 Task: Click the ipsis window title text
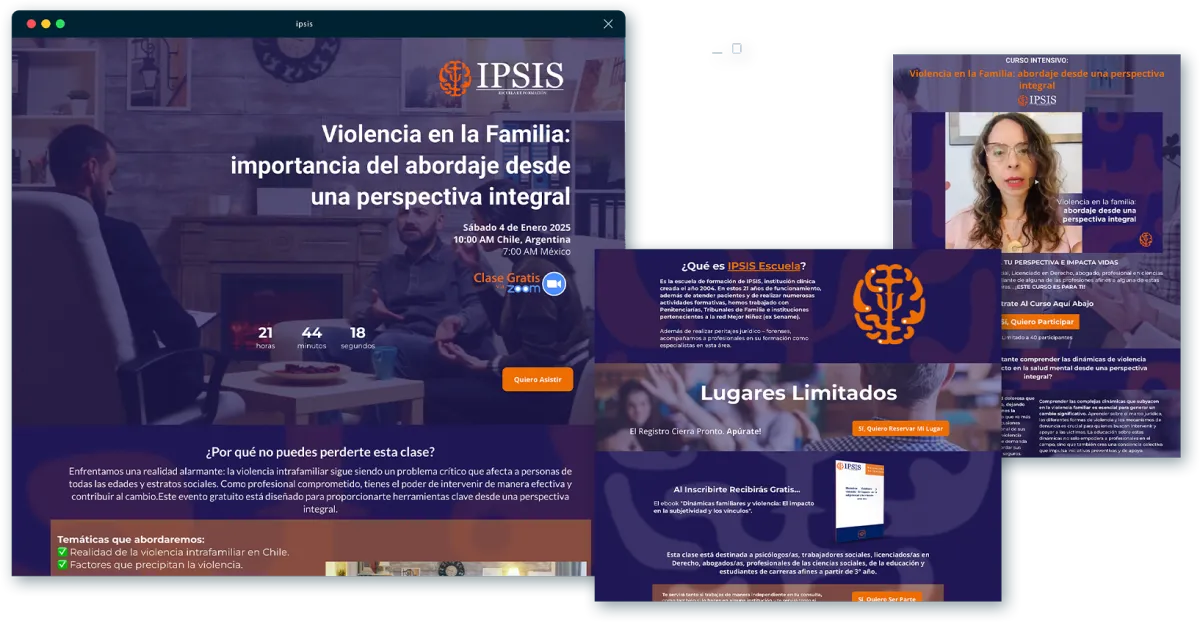coord(304,24)
